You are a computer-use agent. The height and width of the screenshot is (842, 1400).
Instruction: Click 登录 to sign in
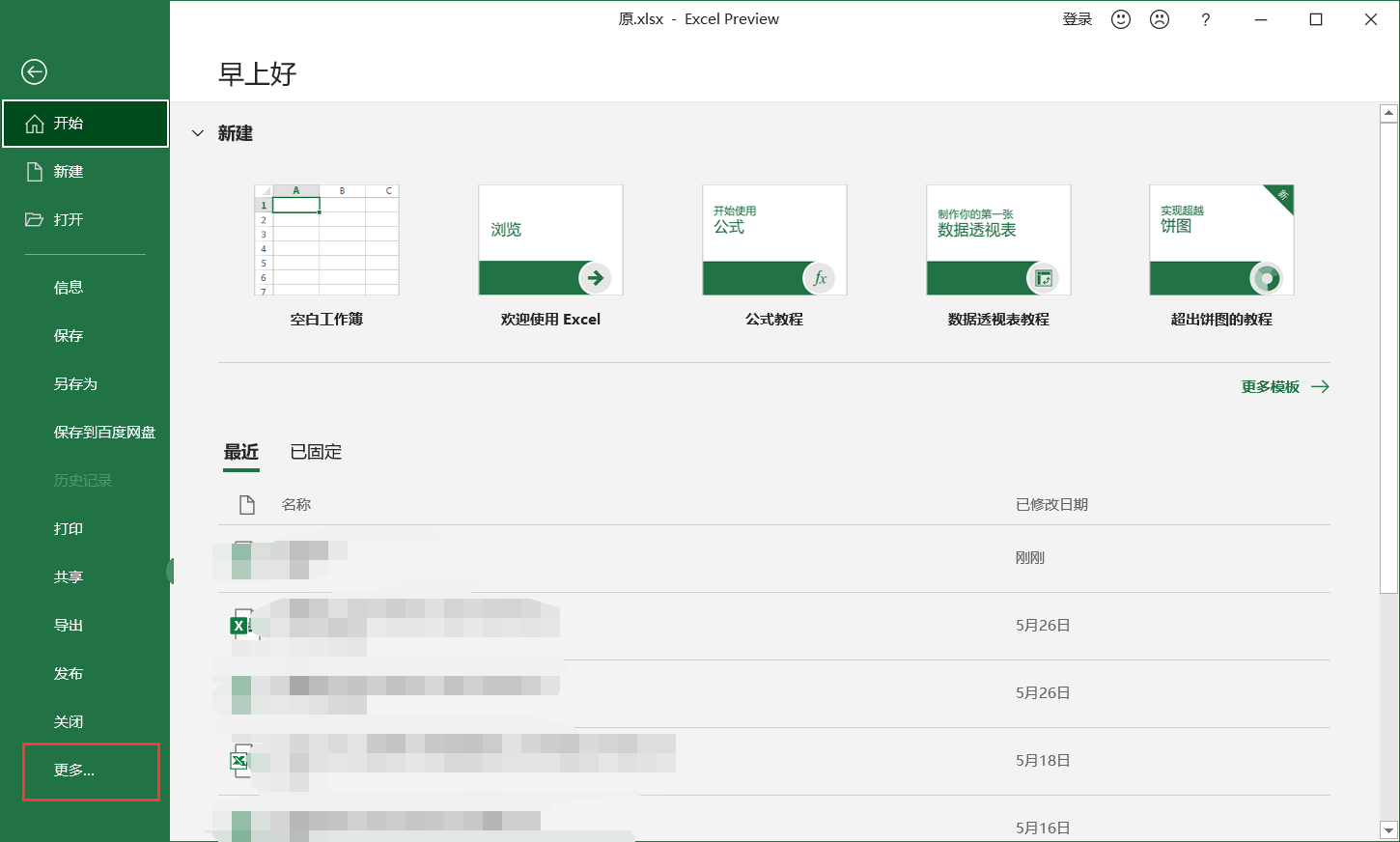point(1077,18)
